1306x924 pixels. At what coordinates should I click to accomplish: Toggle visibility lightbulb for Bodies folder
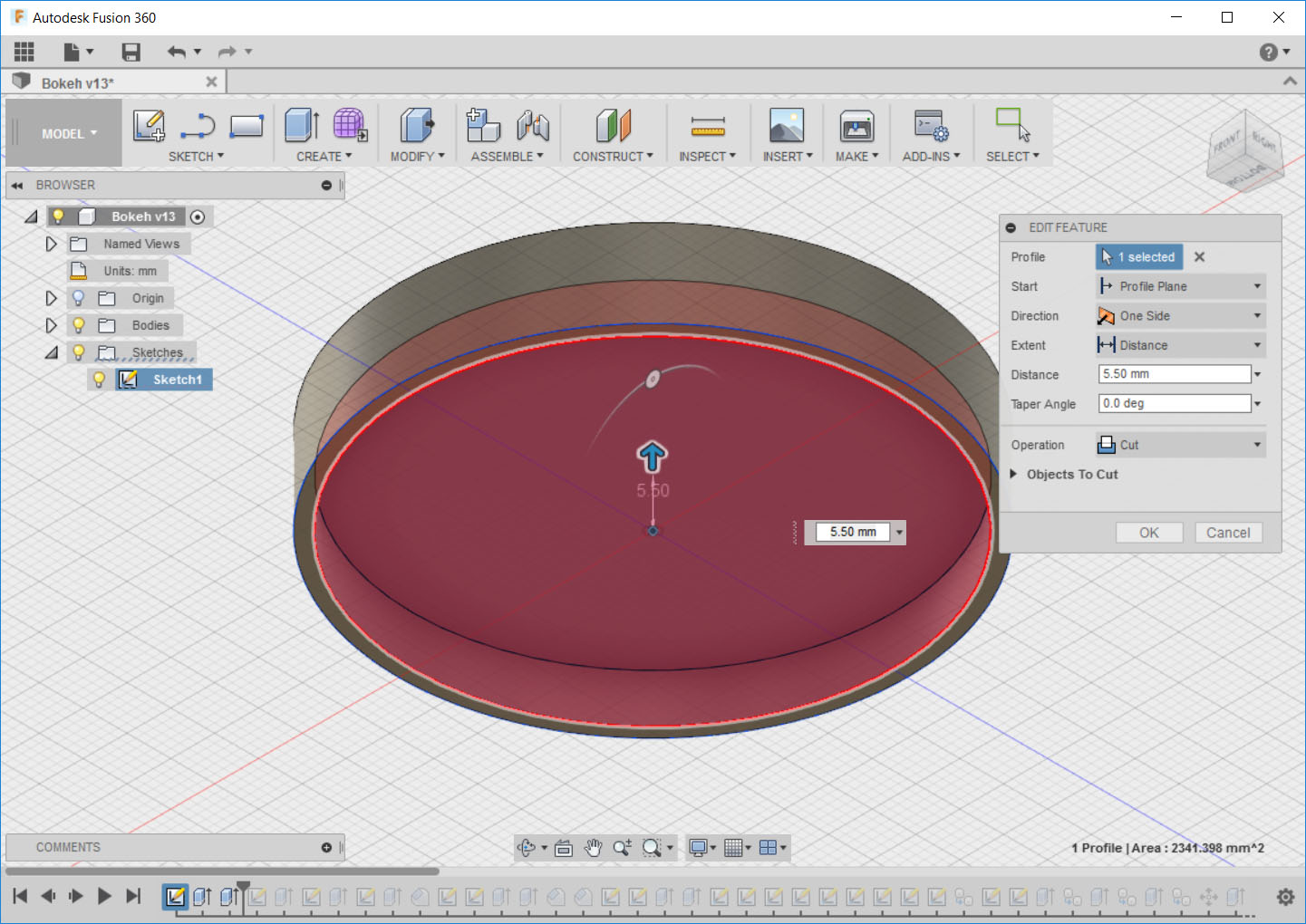79,325
